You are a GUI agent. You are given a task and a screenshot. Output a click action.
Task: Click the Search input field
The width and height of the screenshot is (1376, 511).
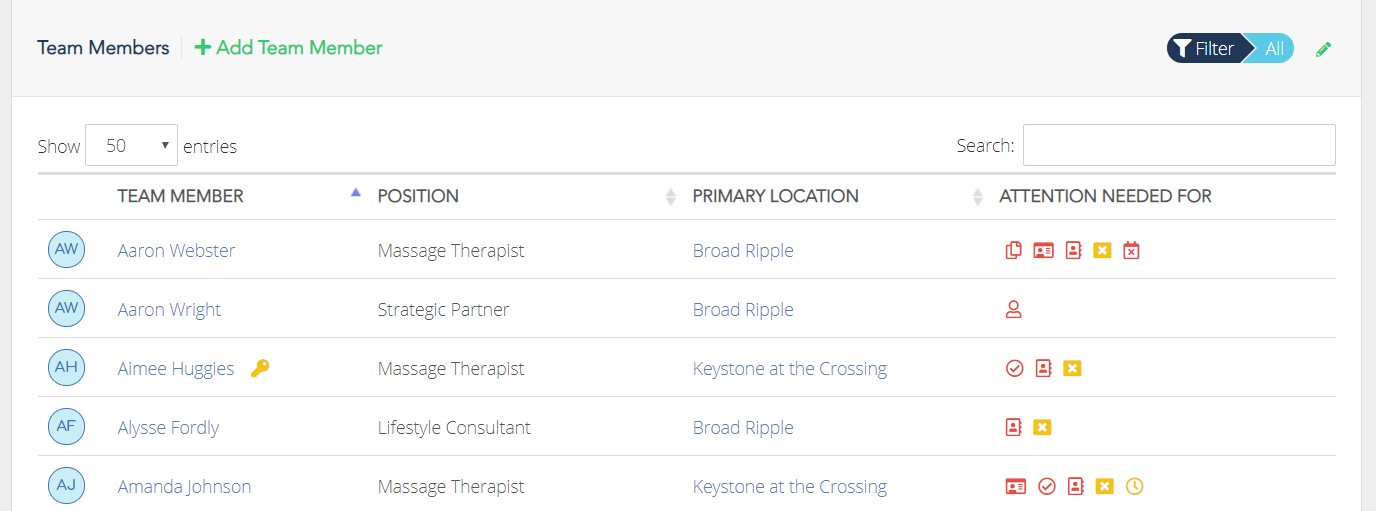pyautogui.click(x=1179, y=145)
